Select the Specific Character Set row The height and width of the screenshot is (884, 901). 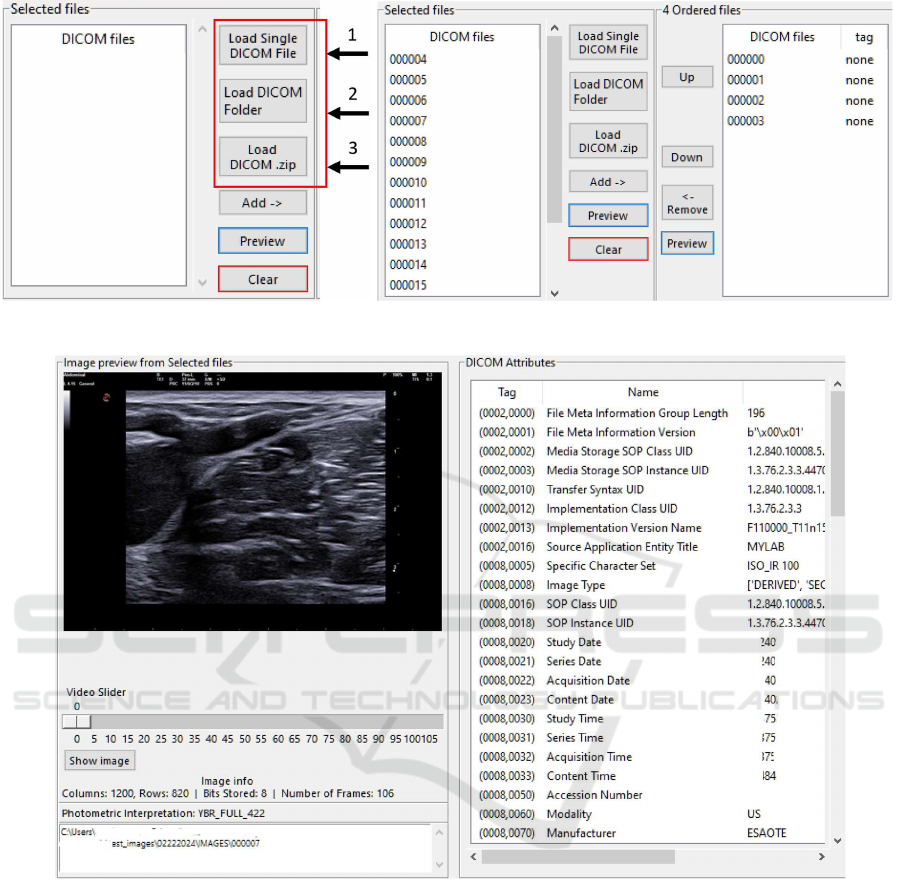pyautogui.click(x=648, y=566)
